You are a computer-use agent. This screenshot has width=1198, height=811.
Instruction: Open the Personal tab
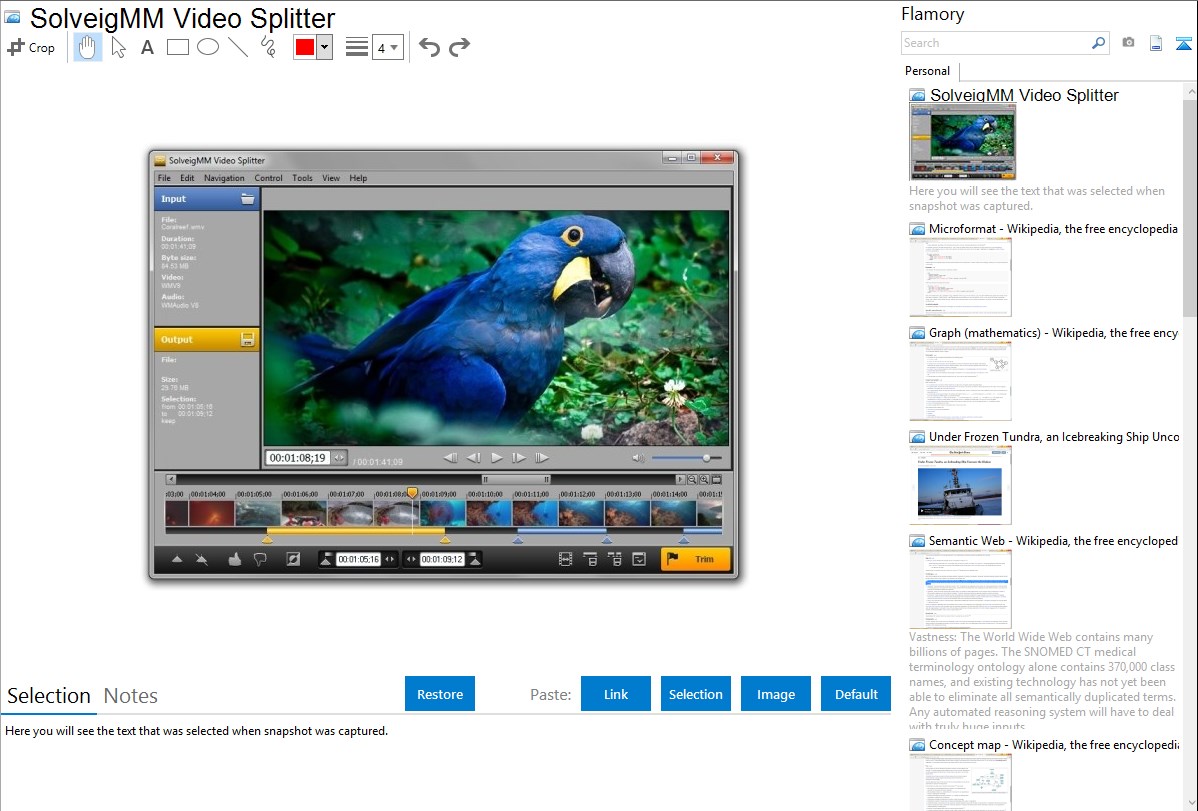tap(927, 71)
